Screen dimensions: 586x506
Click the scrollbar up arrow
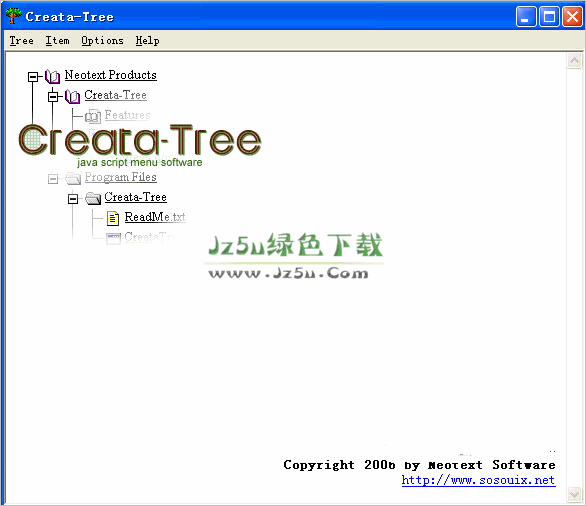pos(574,61)
